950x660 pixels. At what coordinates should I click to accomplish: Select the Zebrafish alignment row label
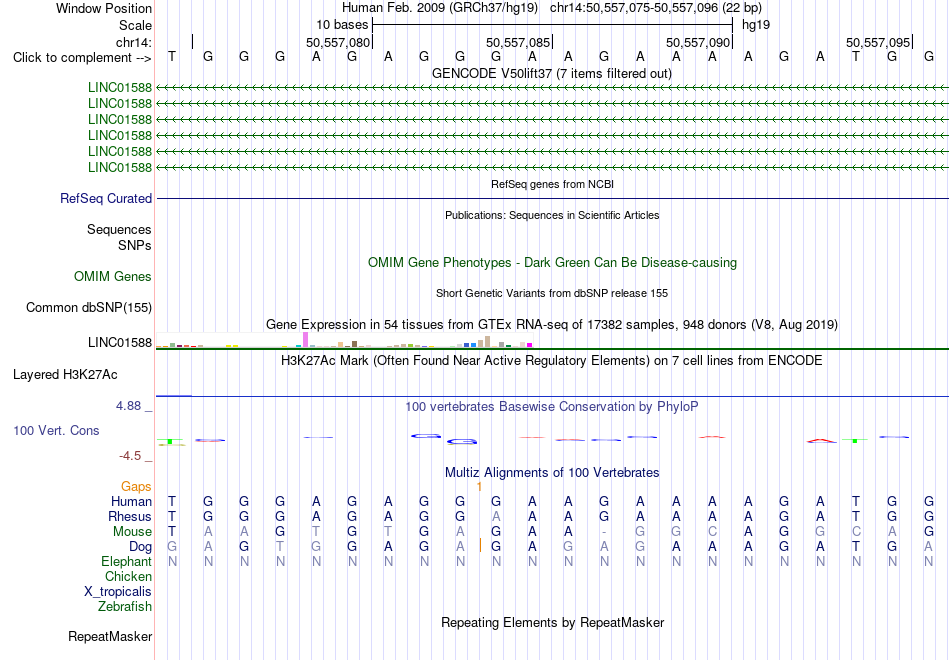125,607
